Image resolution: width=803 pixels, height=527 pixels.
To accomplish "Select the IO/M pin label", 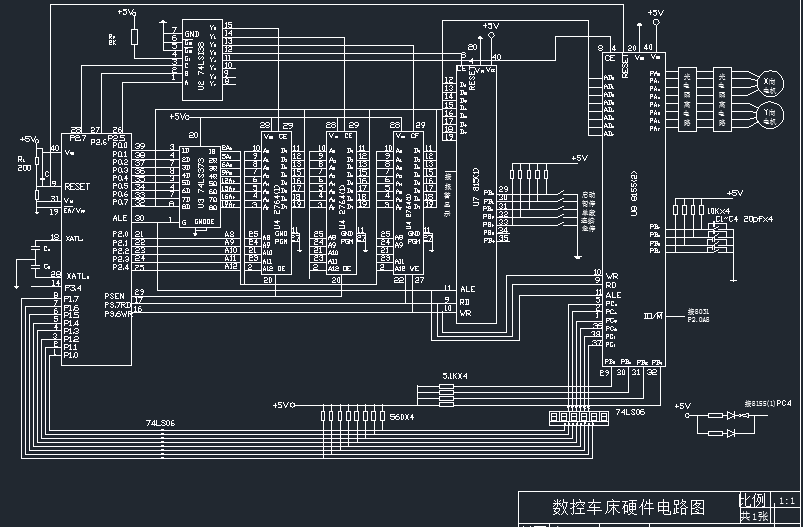I will 653,316.
